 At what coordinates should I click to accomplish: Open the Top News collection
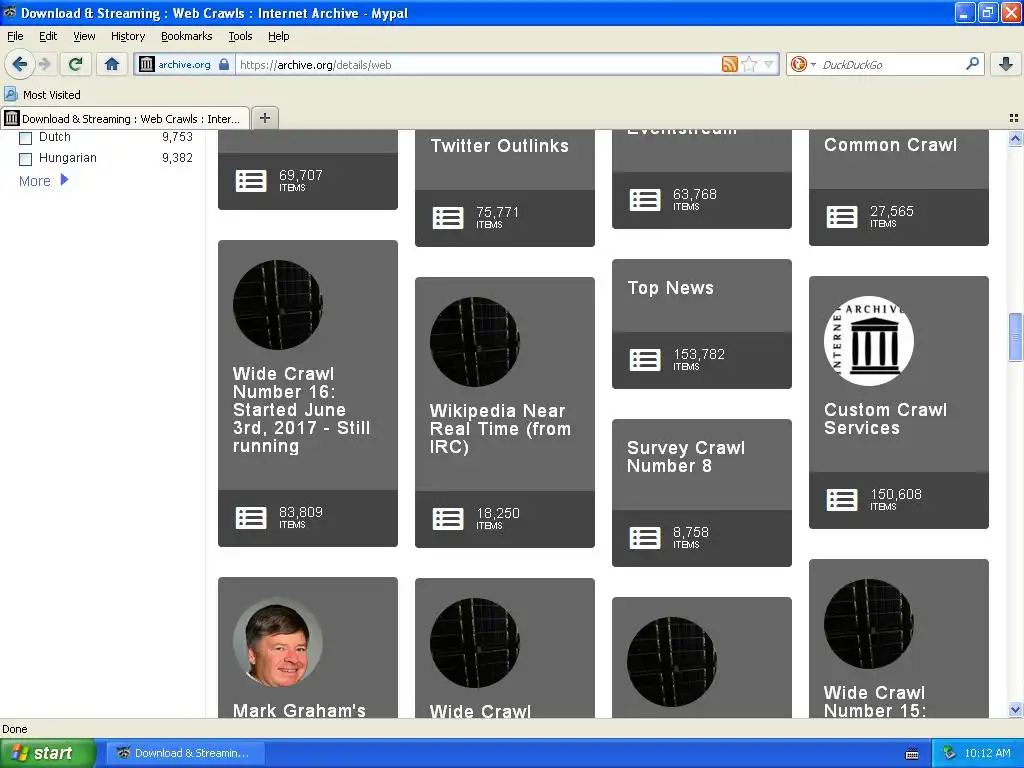(670, 288)
